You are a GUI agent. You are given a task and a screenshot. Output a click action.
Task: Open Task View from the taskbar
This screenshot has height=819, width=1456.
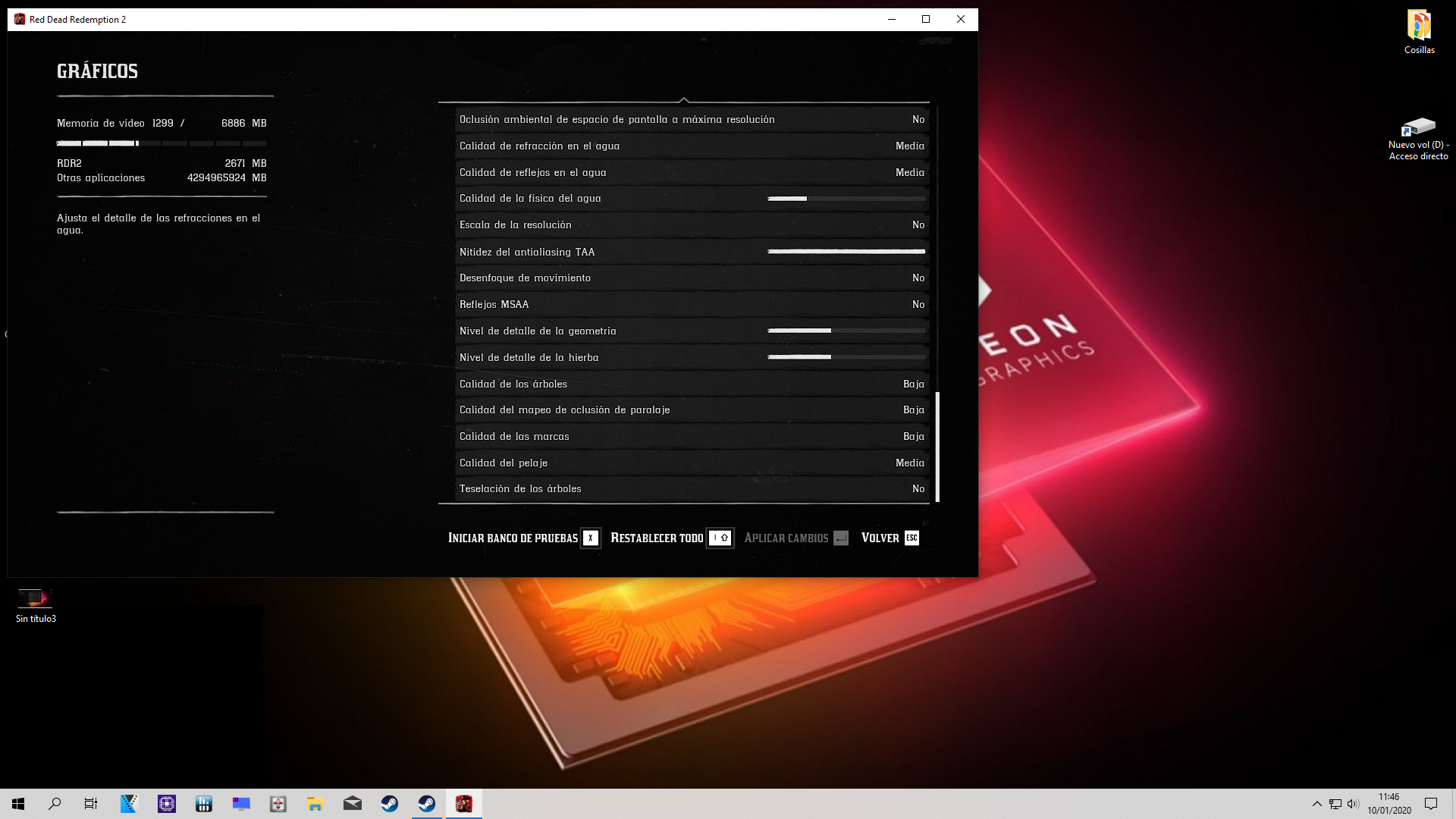[91, 804]
